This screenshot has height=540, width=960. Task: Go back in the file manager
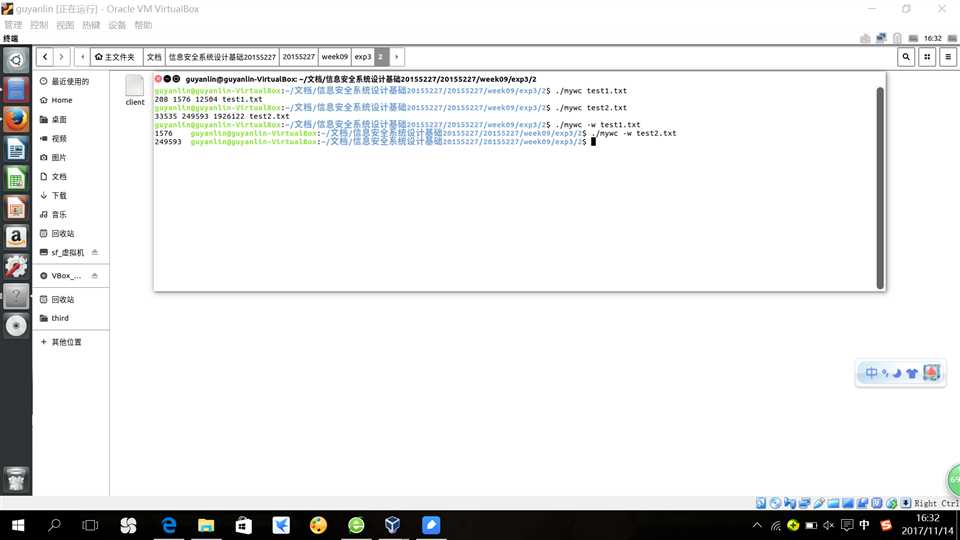click(45, 57)
